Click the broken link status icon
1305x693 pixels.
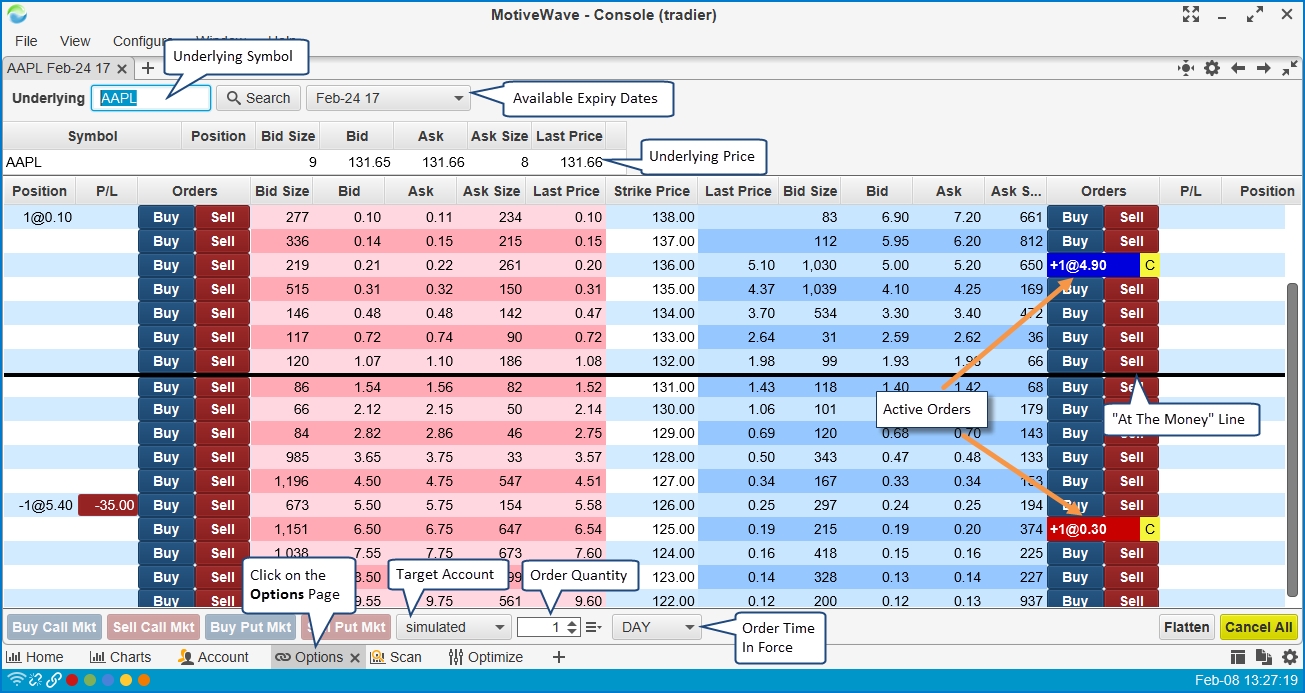(x=35, y=680)
